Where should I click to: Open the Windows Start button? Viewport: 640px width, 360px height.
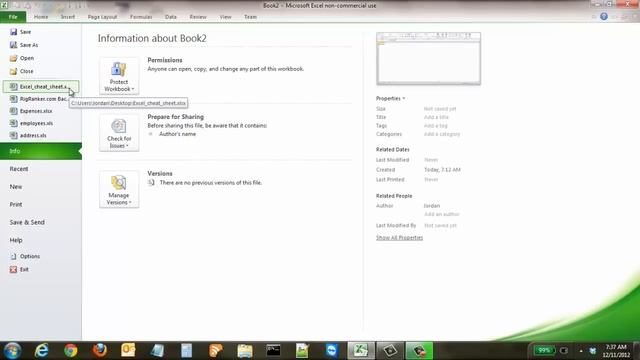click(12, 351)
